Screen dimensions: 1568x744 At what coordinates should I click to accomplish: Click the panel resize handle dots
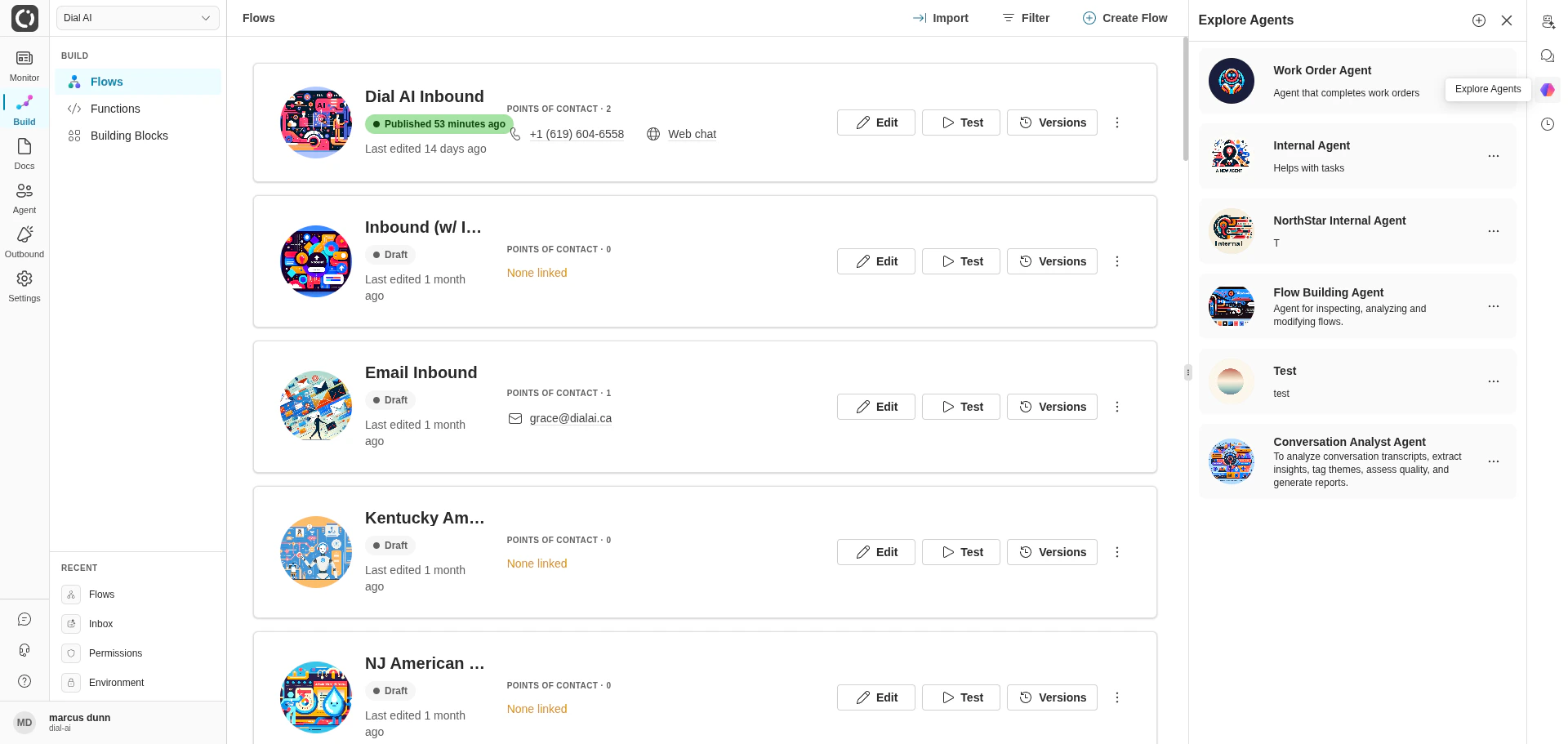pos(1188,372)
